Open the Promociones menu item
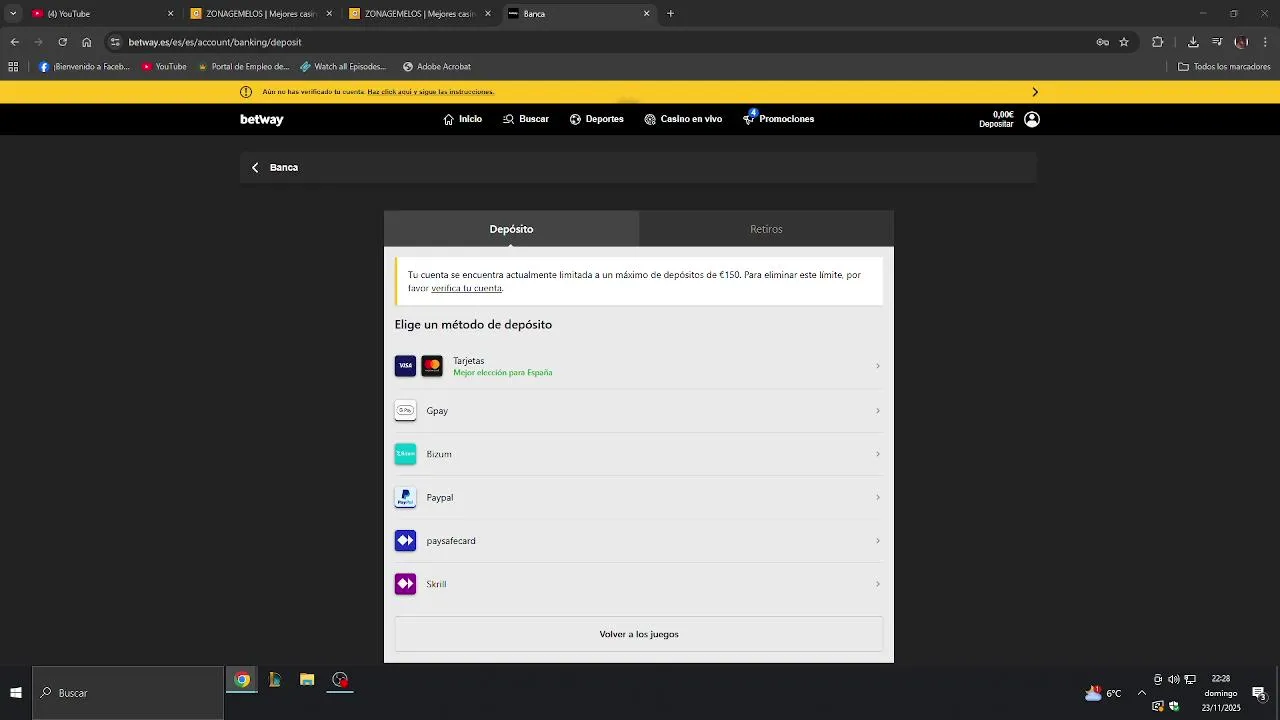This screenshot has width=1280, height=720. pos(779,119)
